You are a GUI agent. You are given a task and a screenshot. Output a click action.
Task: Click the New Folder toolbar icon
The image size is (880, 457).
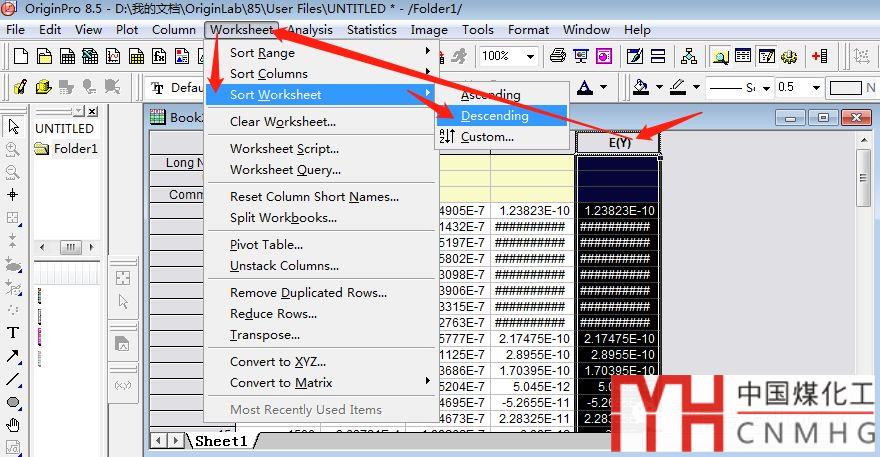44,56
